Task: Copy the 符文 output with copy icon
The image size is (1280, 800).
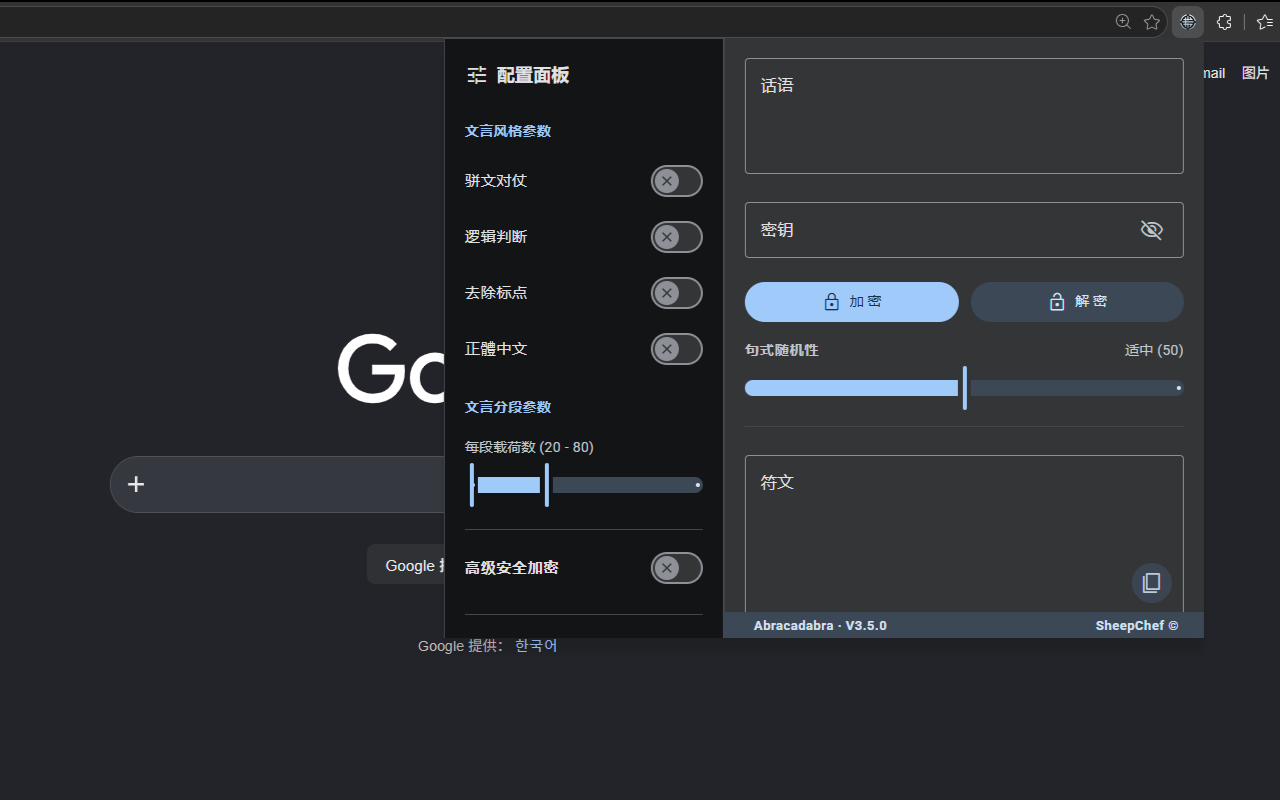Action: click(1152, 582)
